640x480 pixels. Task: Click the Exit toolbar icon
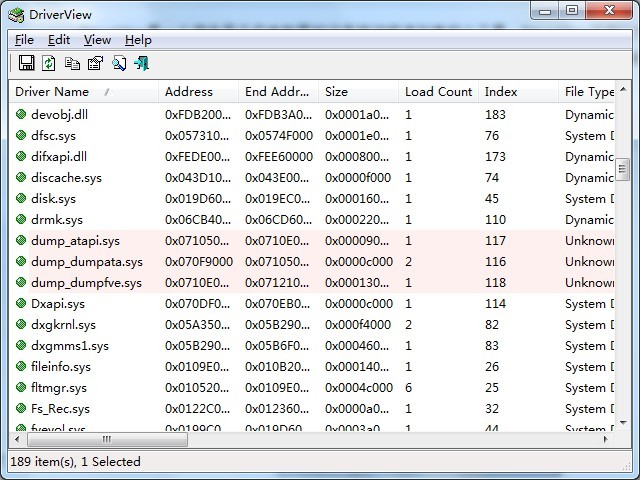pyautogui.click(x=141, y=63)
